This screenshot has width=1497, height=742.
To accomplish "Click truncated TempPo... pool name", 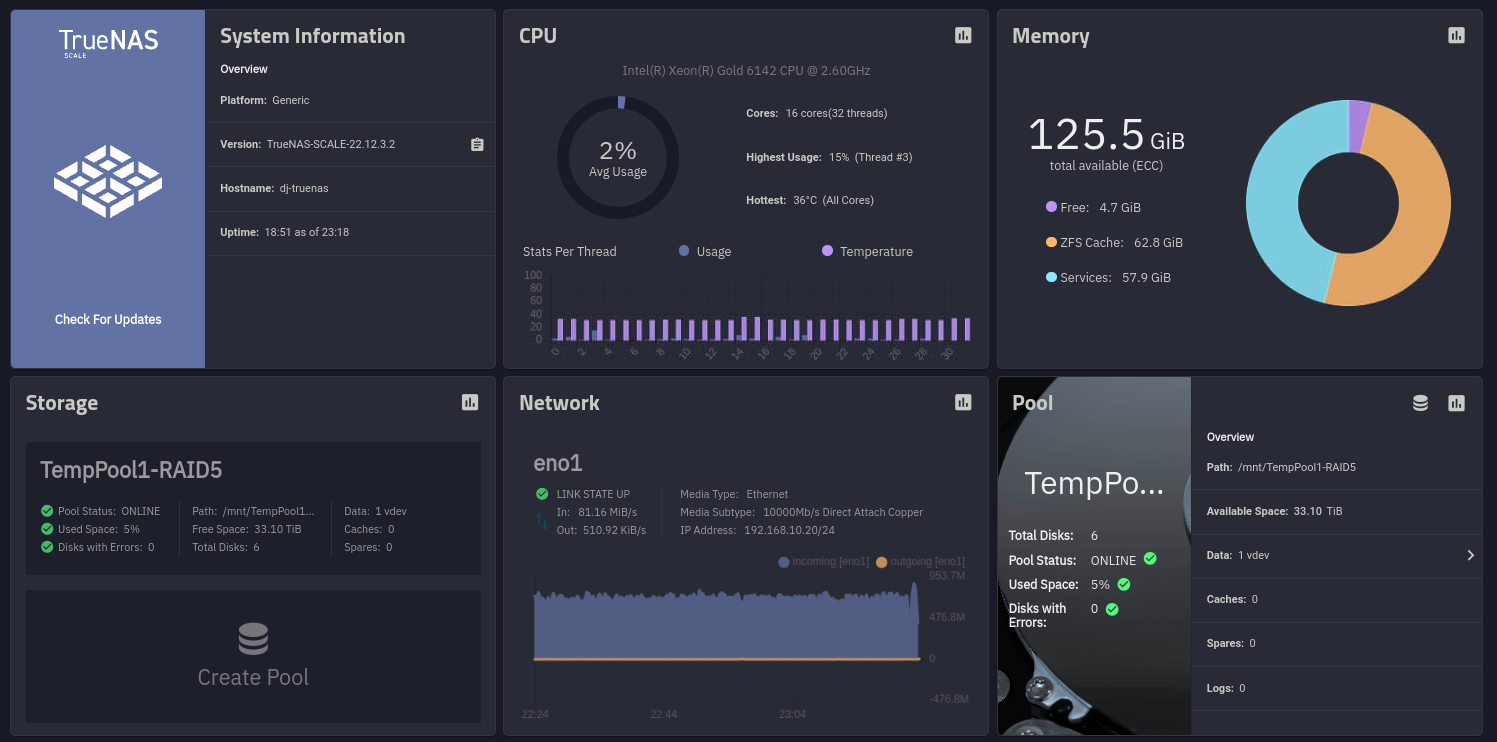I will click(x=1094, y=484).
